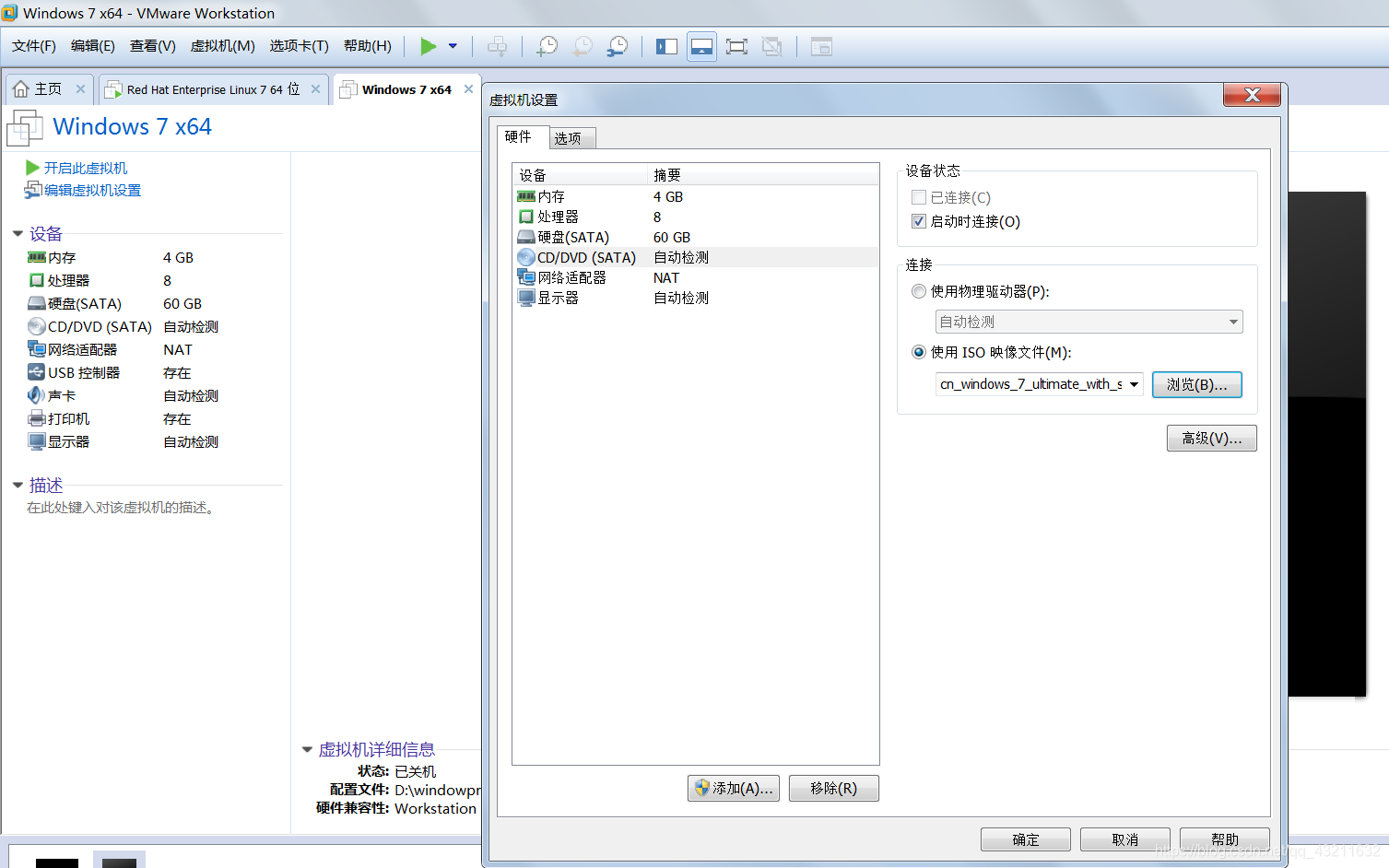This screenshot has width=1389, height=868.
Task: Click 网络适配器 icon in main window
Action: (x=36, y=349)
